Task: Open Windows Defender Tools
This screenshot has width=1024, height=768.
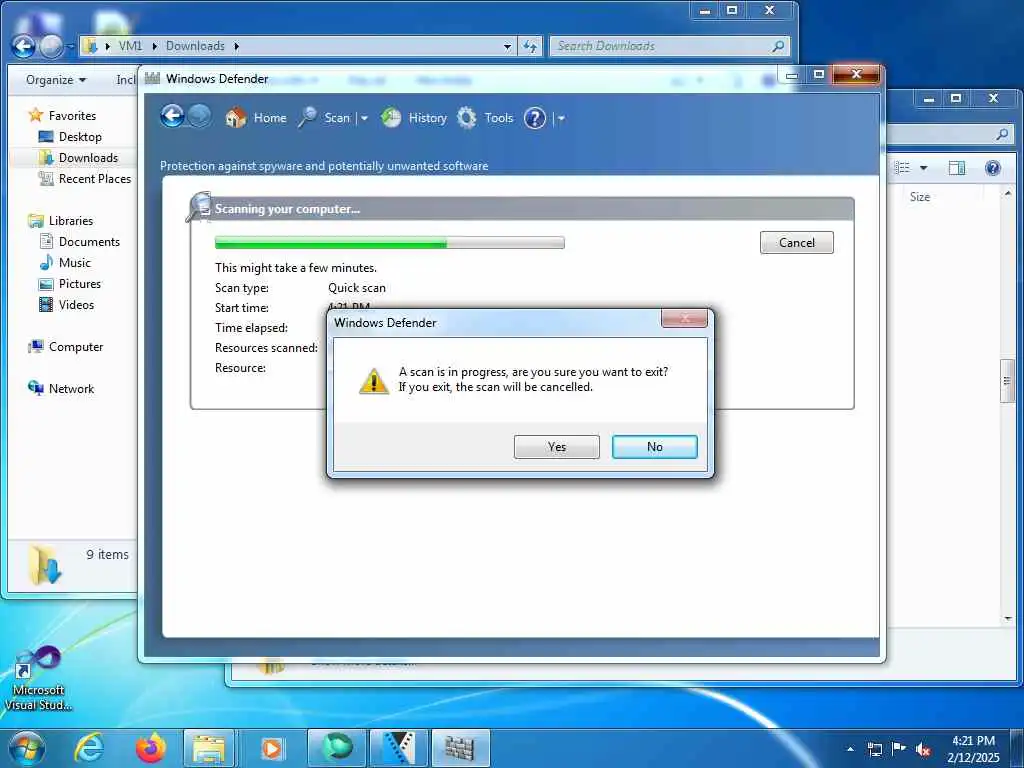Action: click(x=485, y=118)
